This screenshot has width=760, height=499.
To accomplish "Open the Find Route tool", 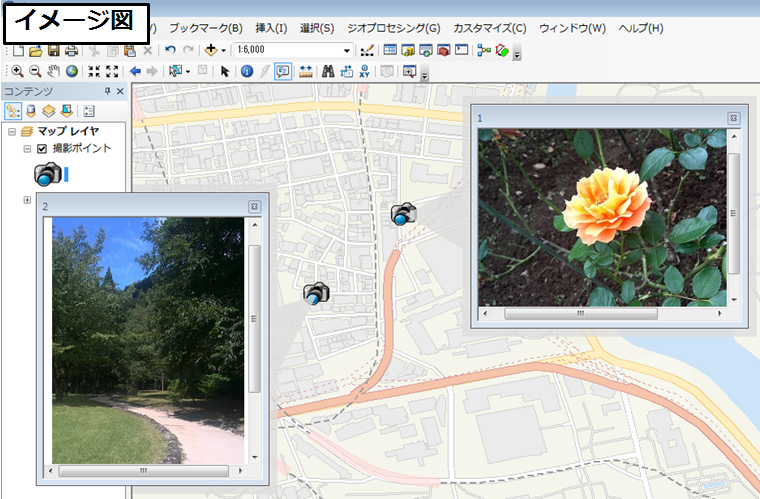I will [x=346, y=72].
